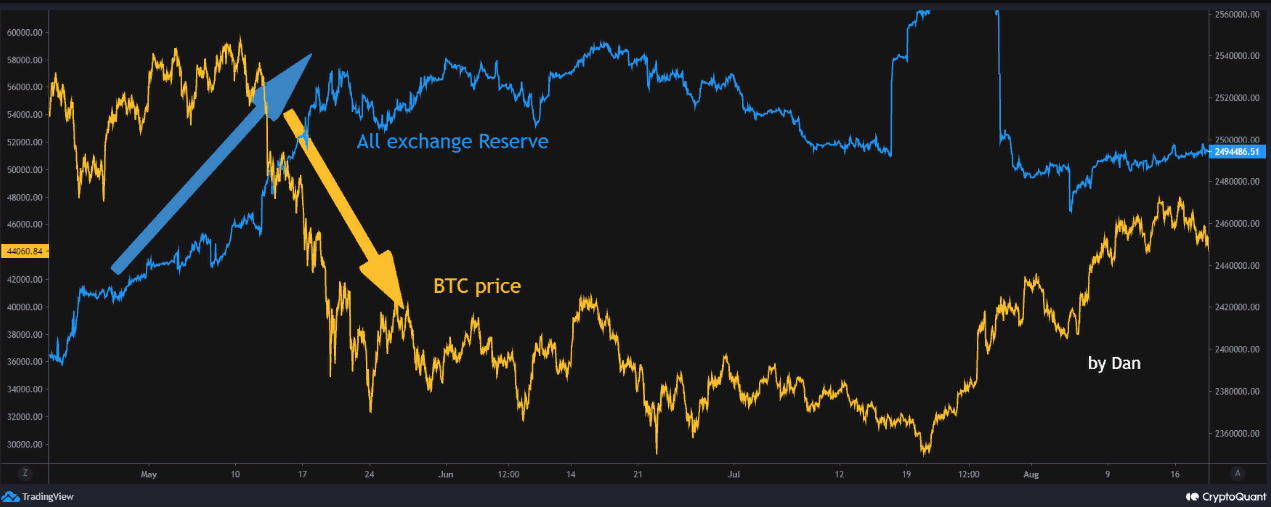Click the 42000.00 left axis label
1271x507 pixels.
tap(24, 279)
